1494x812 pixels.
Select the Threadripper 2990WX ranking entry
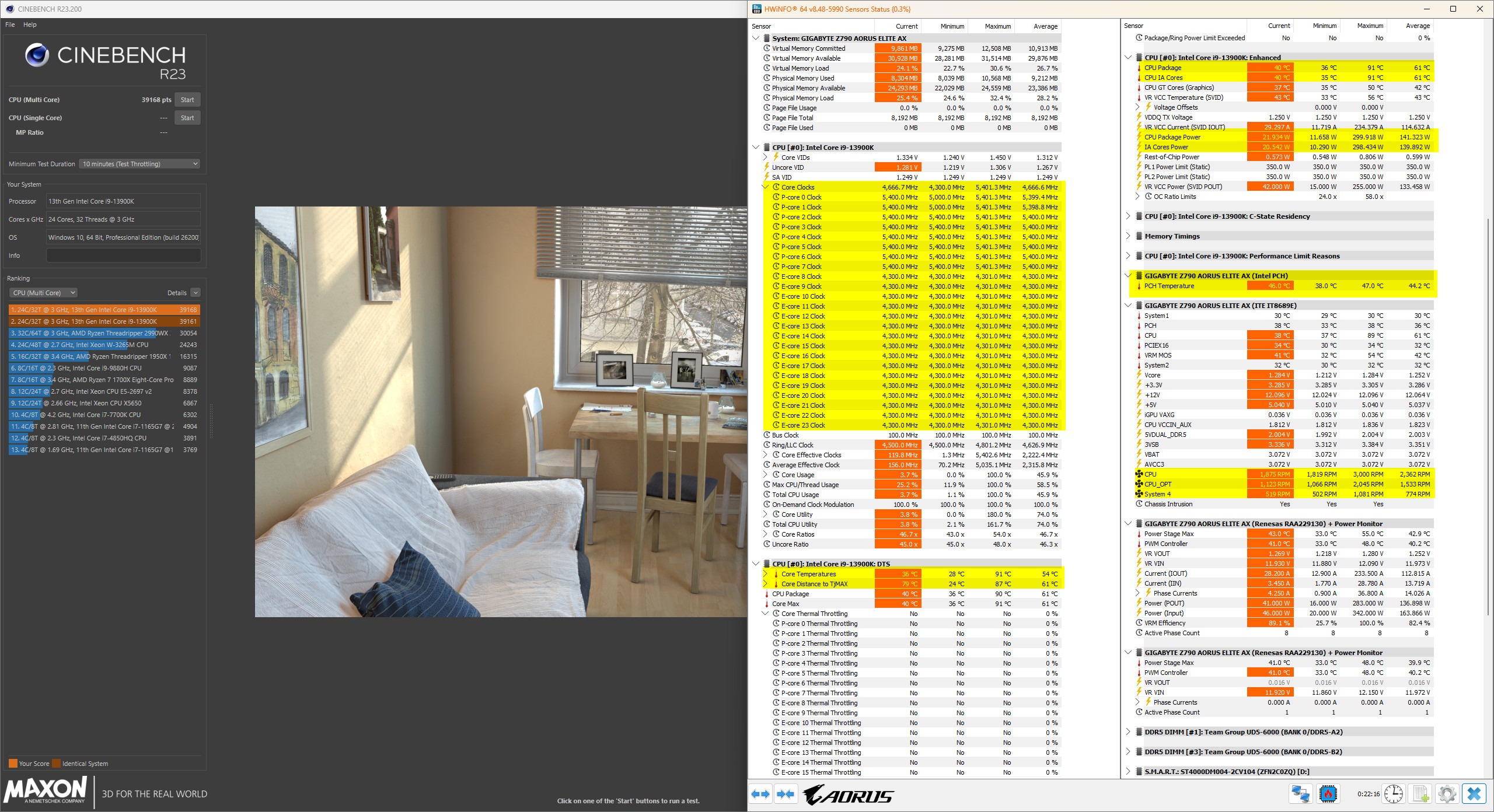(104, 333)
